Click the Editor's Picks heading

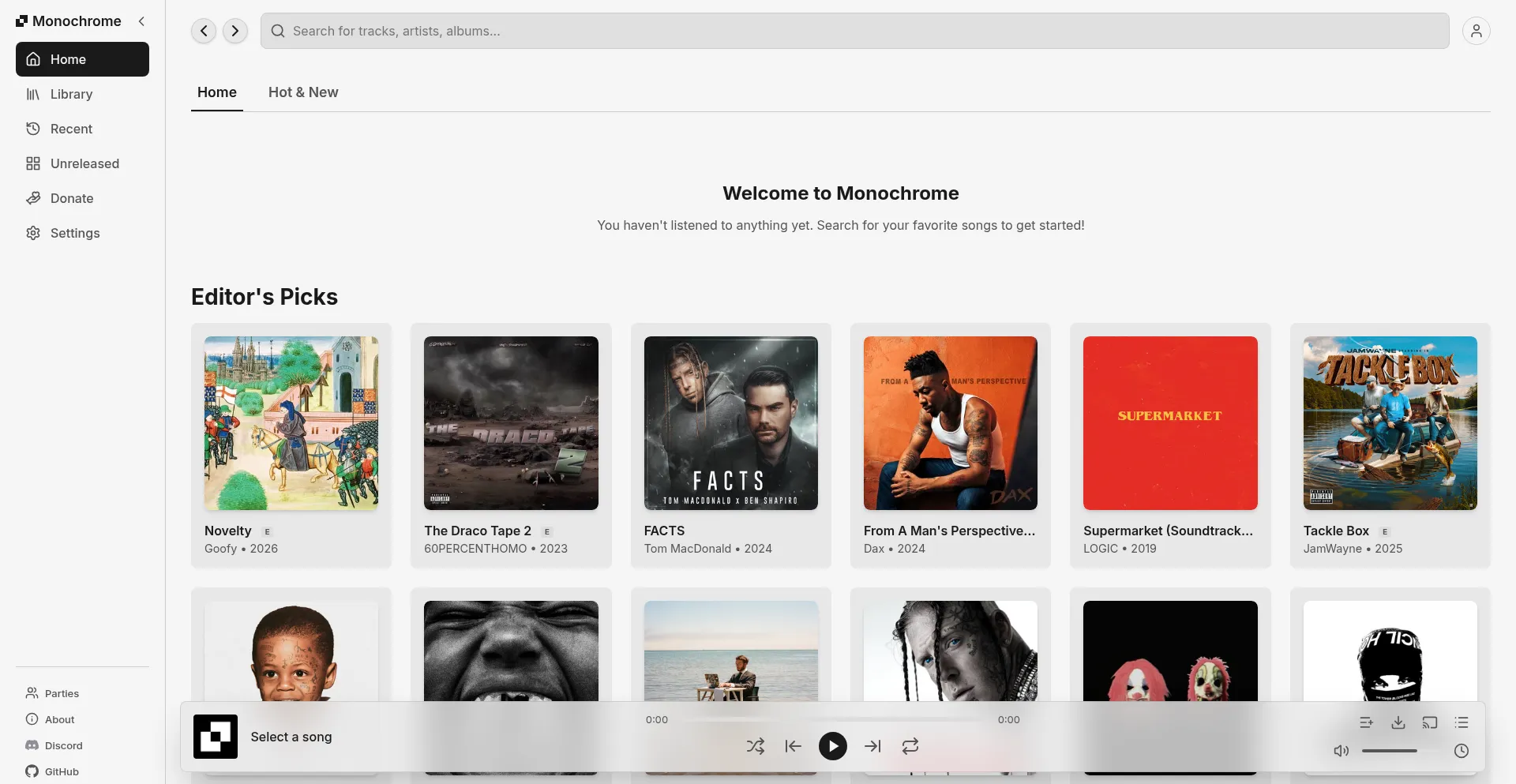(x=265, y=297)
